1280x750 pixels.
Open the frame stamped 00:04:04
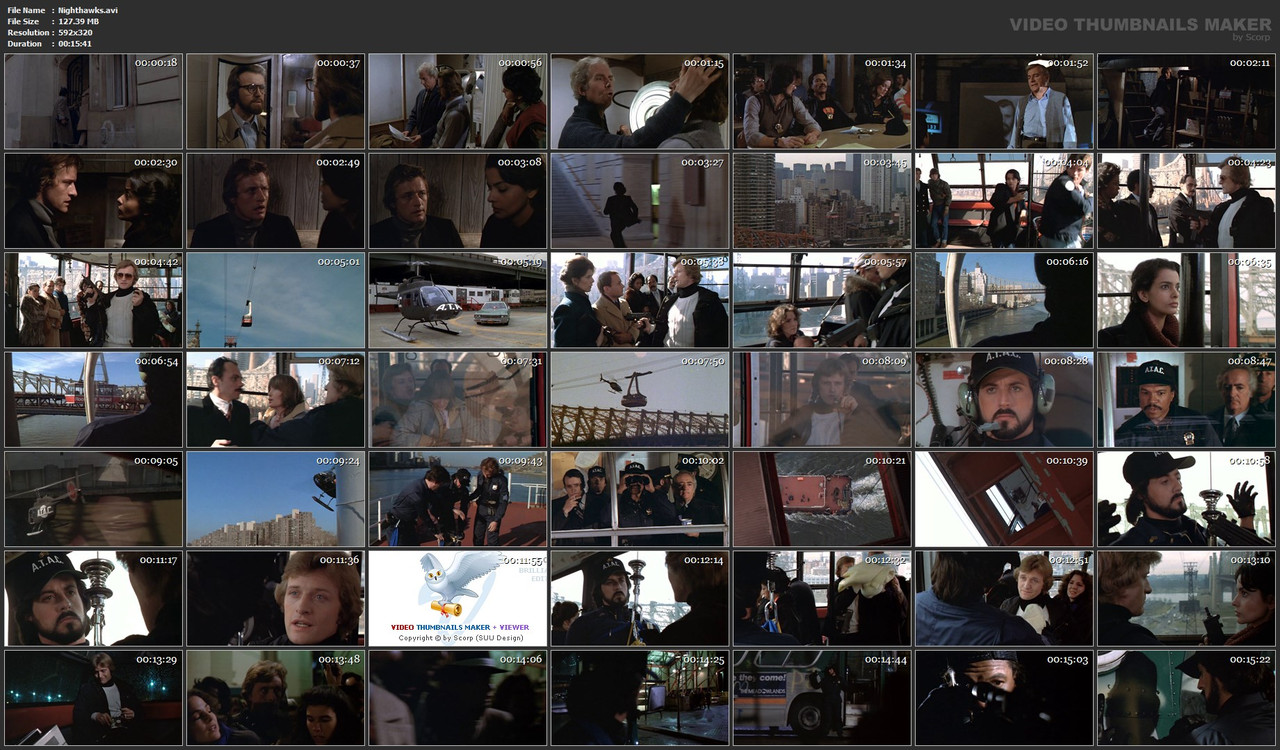coord(1004,200)
